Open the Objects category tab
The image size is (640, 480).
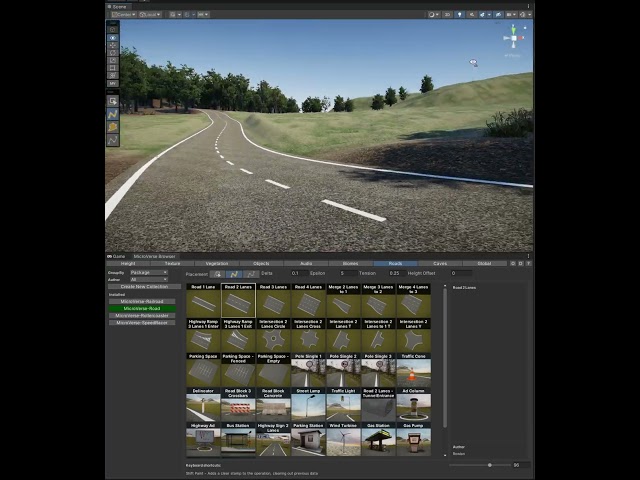tap(261, 264)
